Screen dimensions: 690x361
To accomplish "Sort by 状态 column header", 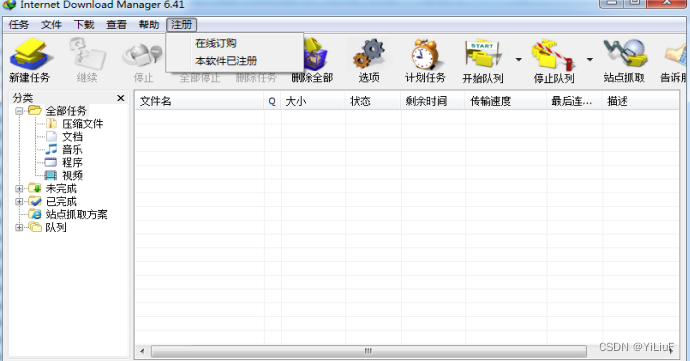I will [x=373, y=101].
